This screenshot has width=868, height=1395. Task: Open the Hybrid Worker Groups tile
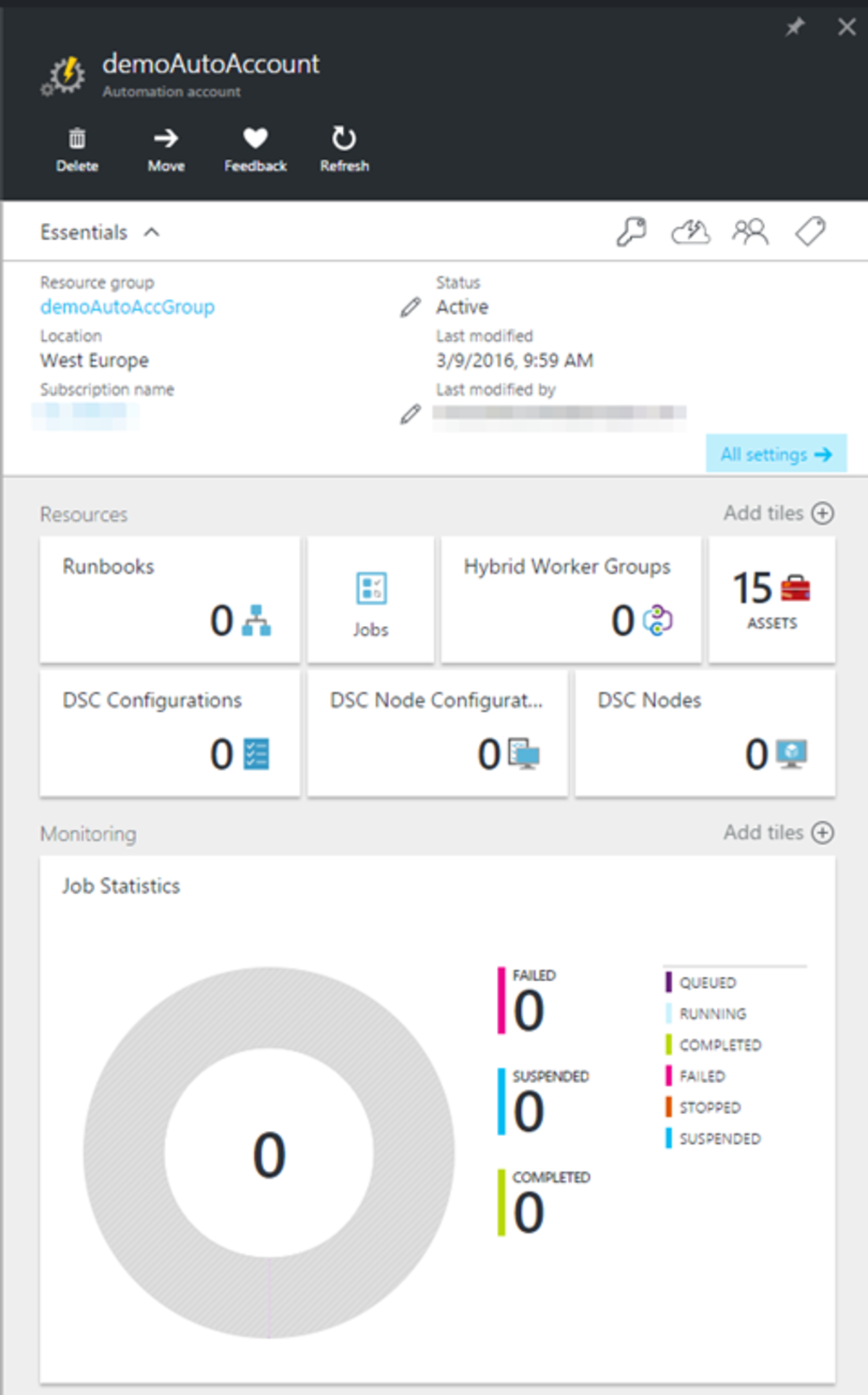click(x=571, y=599)
